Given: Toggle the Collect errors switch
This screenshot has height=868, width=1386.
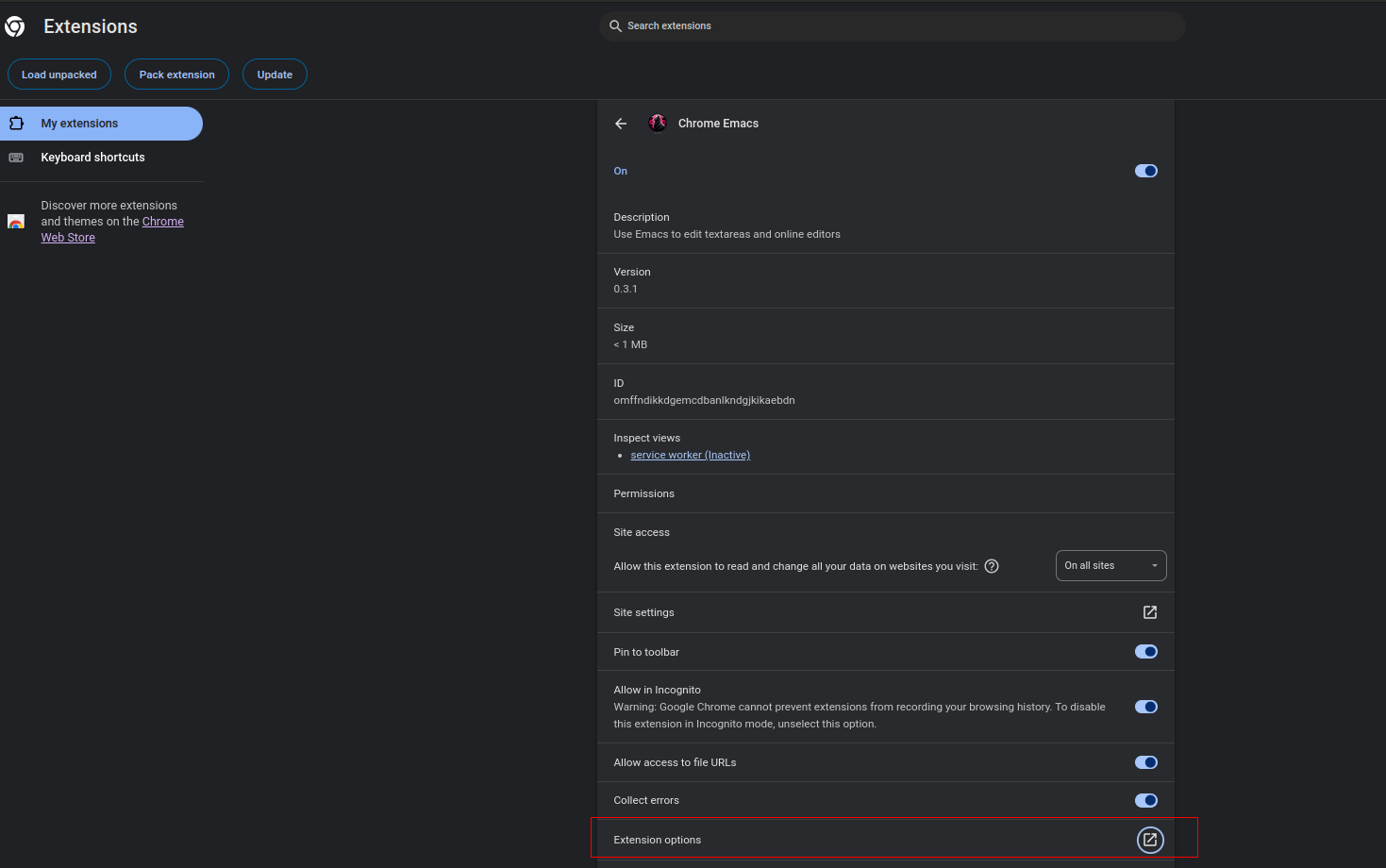Looking at the screenshot, I should click(1146, 800).
